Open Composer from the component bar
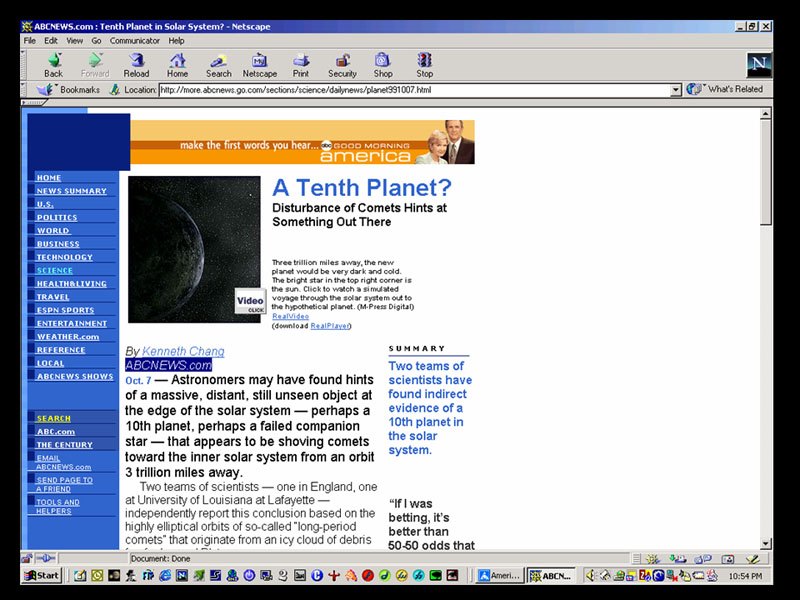The image size is (800, 600). [x=753, y=559]
